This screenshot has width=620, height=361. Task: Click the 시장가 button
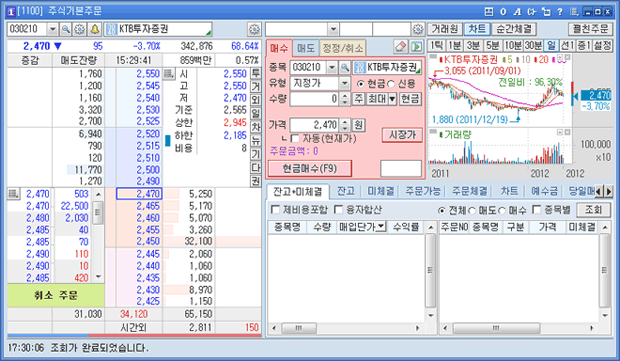tap(402, 135)
